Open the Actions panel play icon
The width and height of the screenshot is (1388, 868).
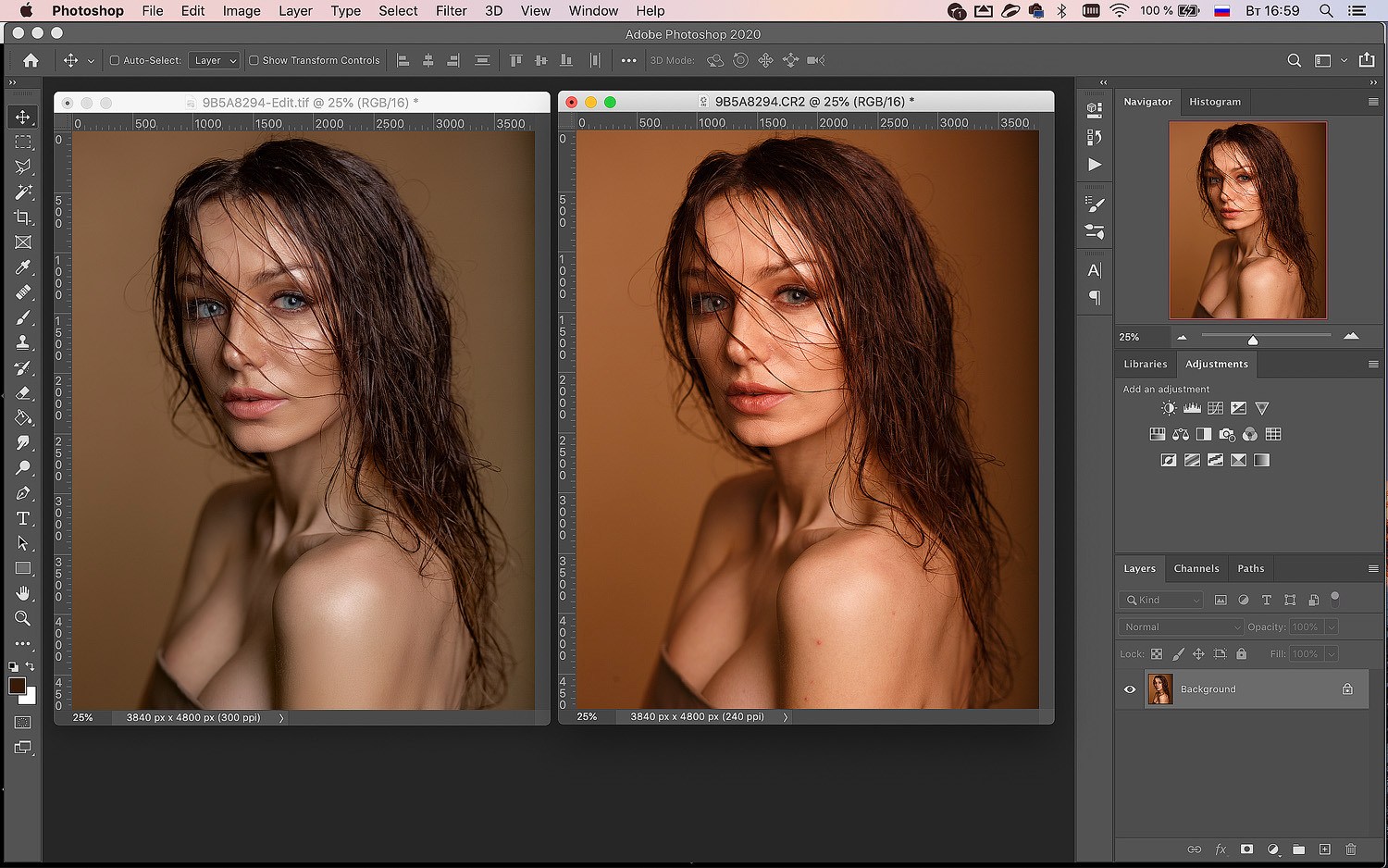pos(1095,164)
